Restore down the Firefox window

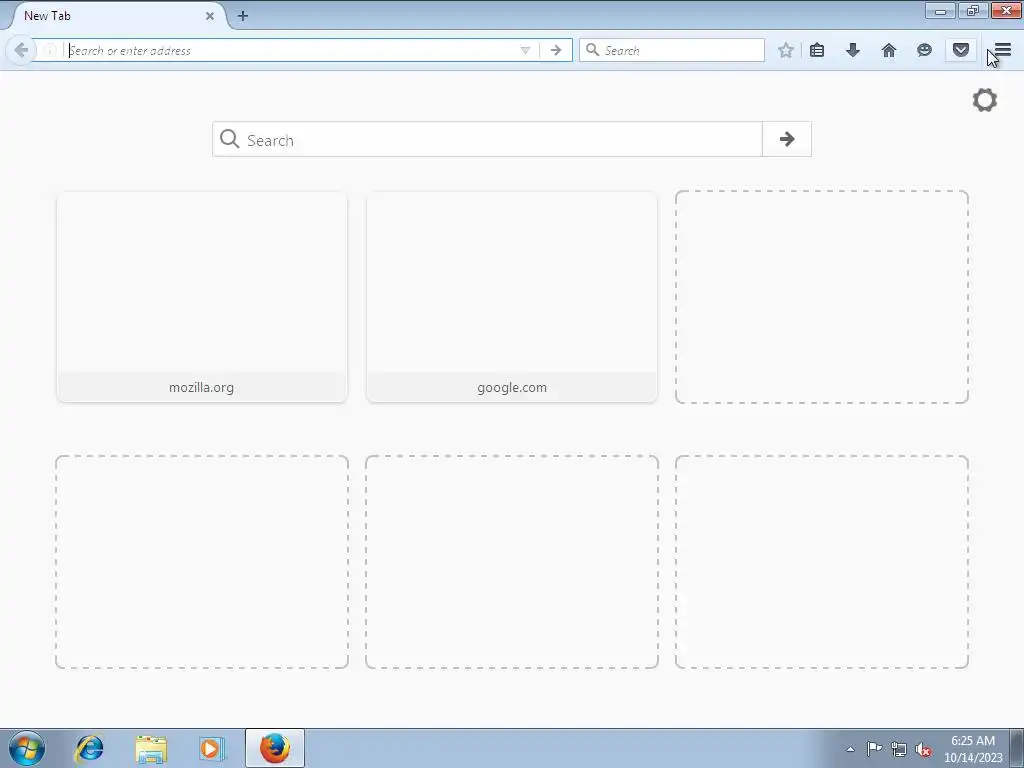tap(973, 10)
